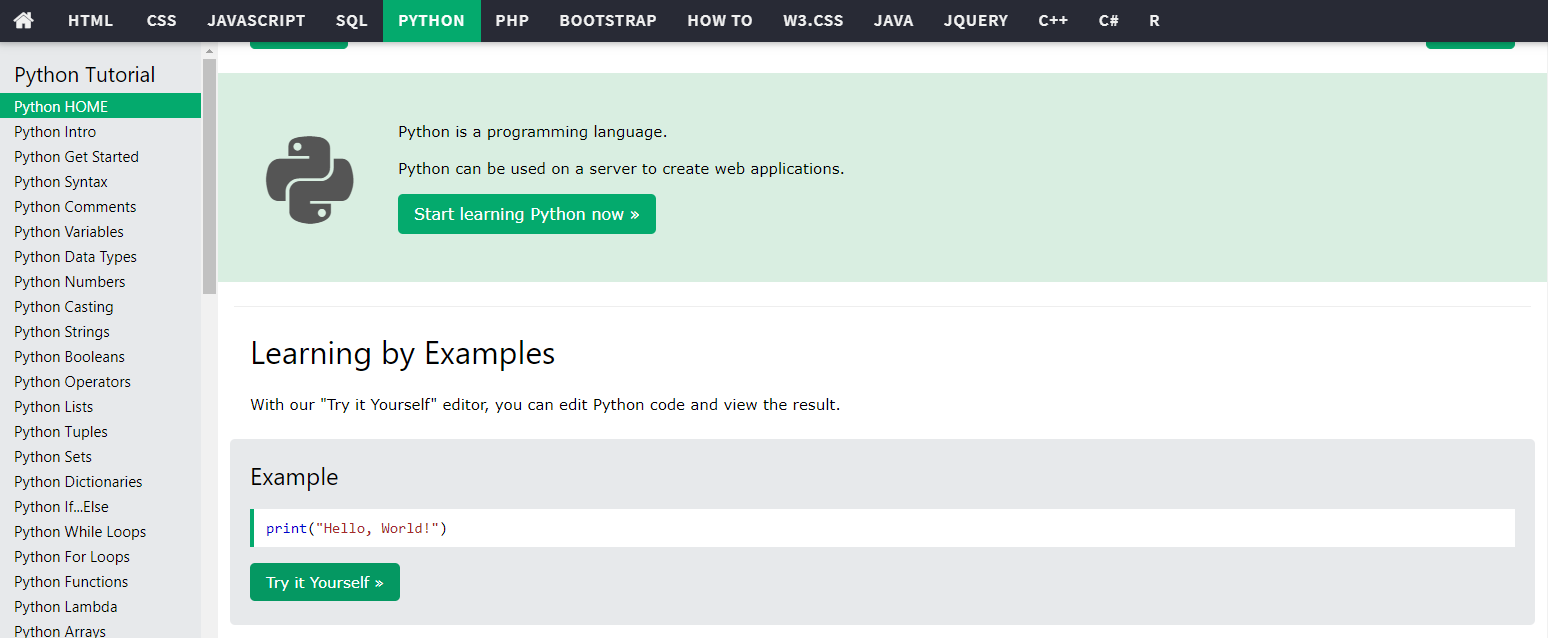Click text 'Python is a programming language.'
This screenshot has width=1548, height=638.
(x=532, y=132)
